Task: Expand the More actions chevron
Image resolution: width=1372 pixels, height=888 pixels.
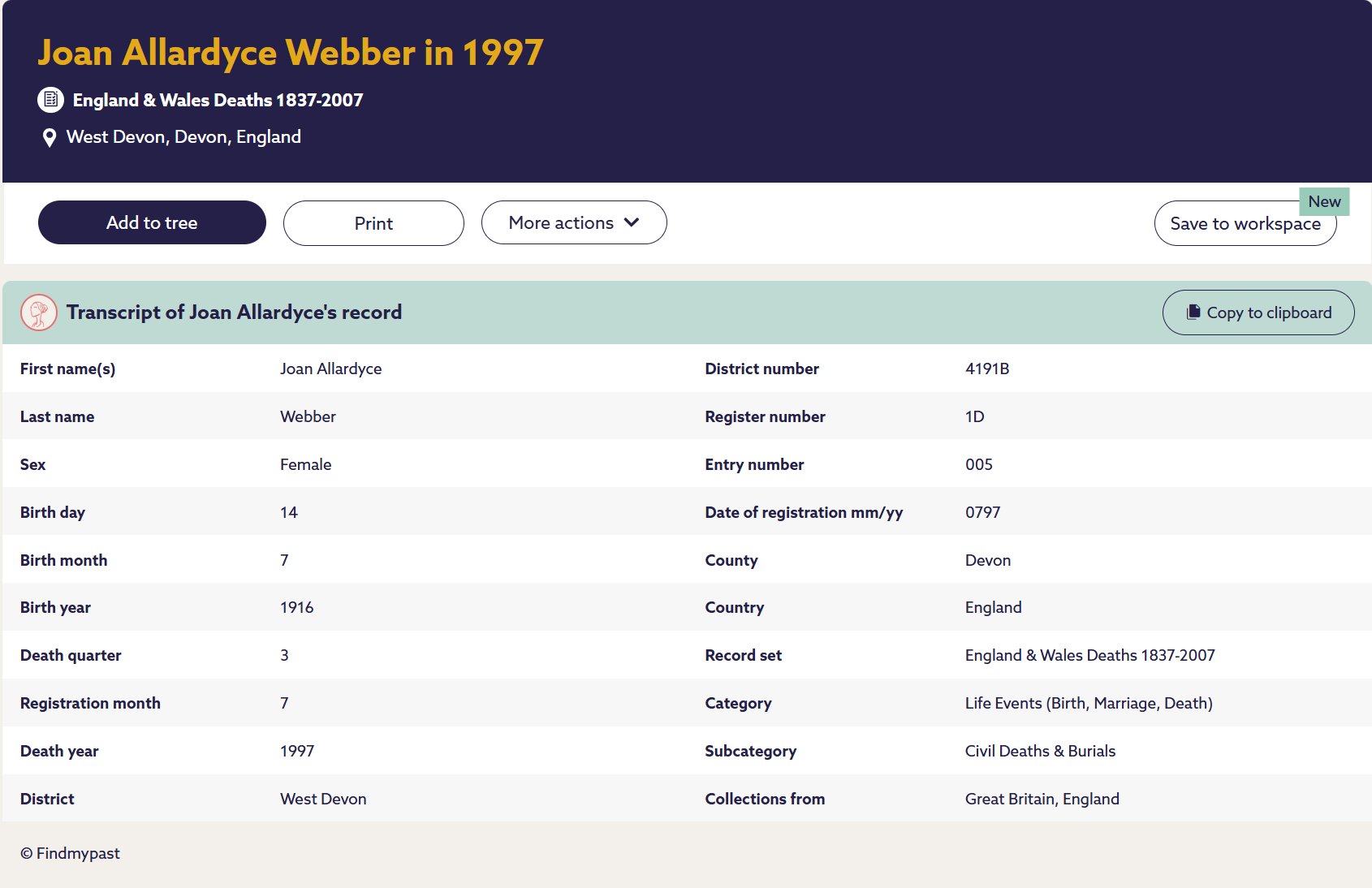Action: 632,222
